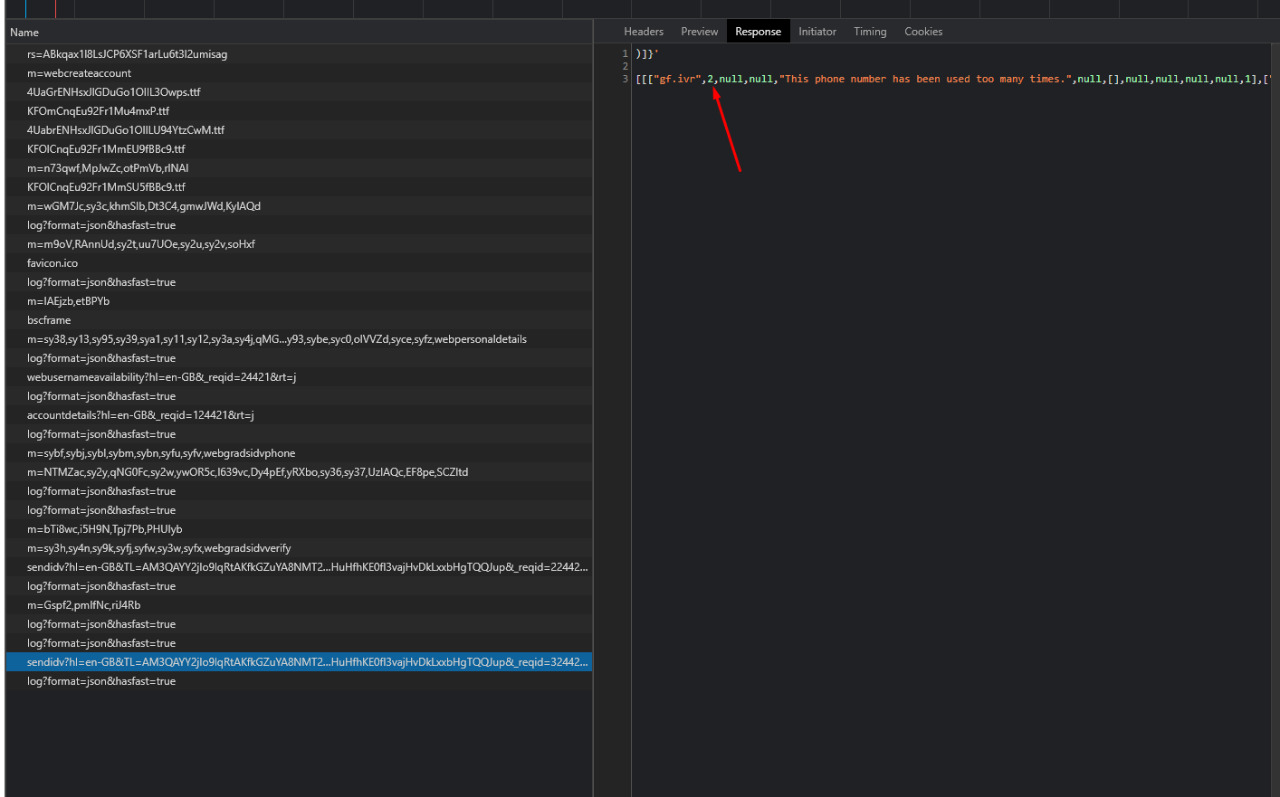Select the m=wGM7Jc,sy3c,khmSIb request

click(298, 206)
